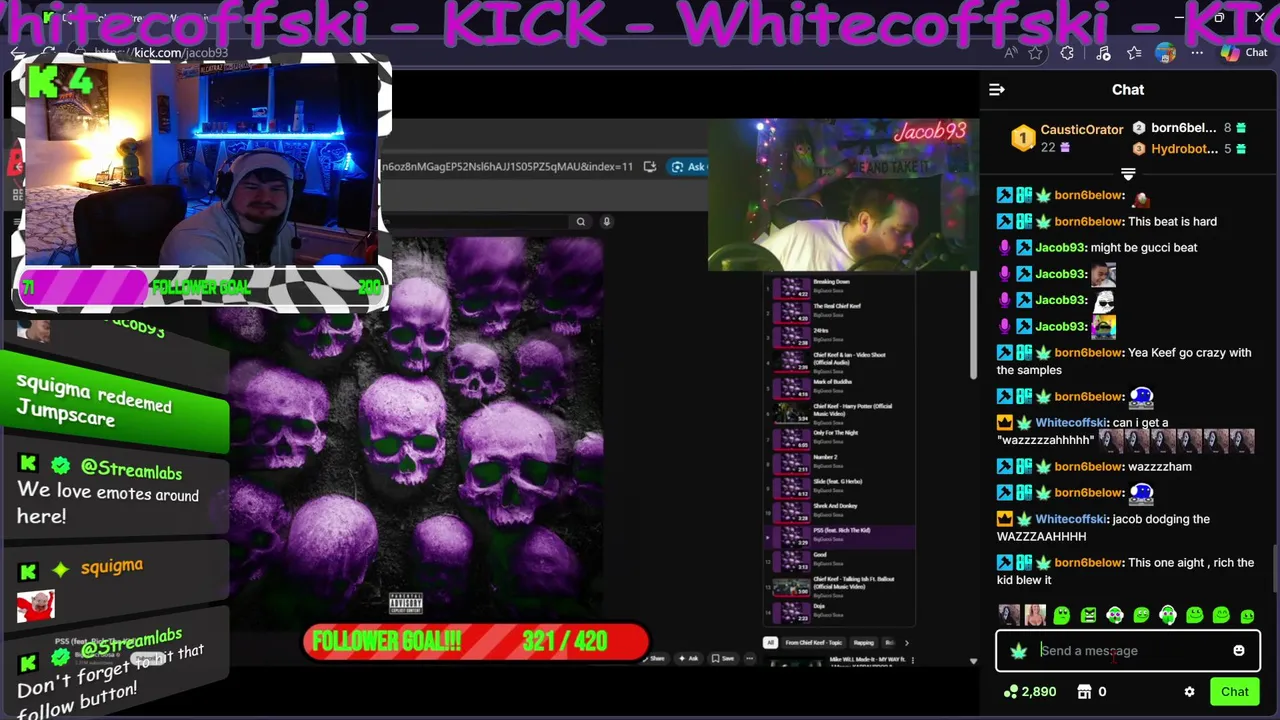
Task: Pick the first photo emote in the quick emote row
Action: [1008, 616]
